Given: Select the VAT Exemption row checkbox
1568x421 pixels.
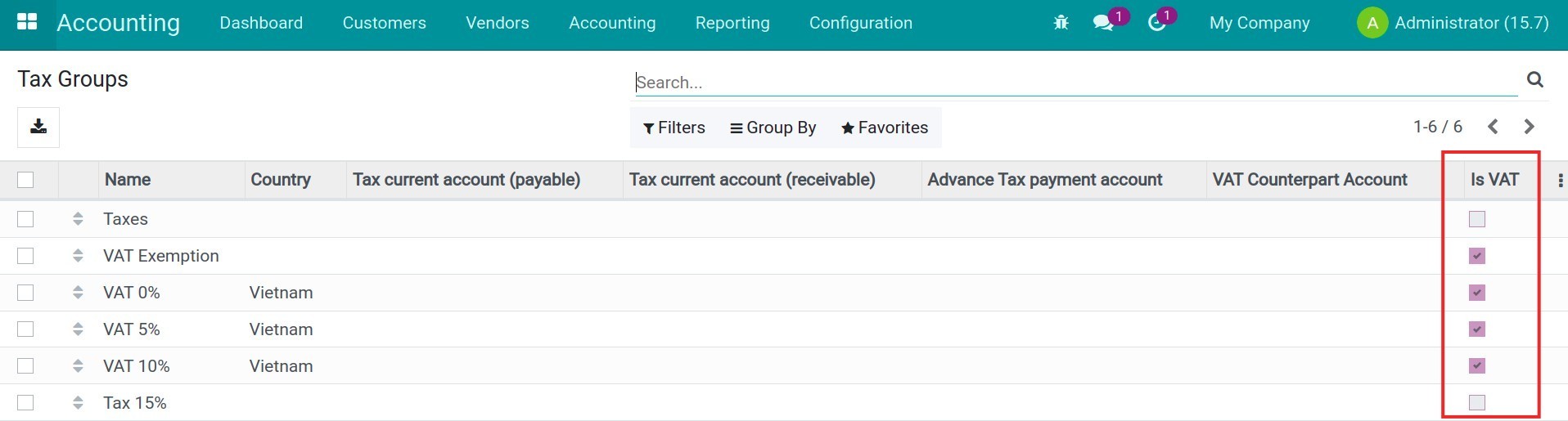Looking at the screenshot, I should (25, 256).
